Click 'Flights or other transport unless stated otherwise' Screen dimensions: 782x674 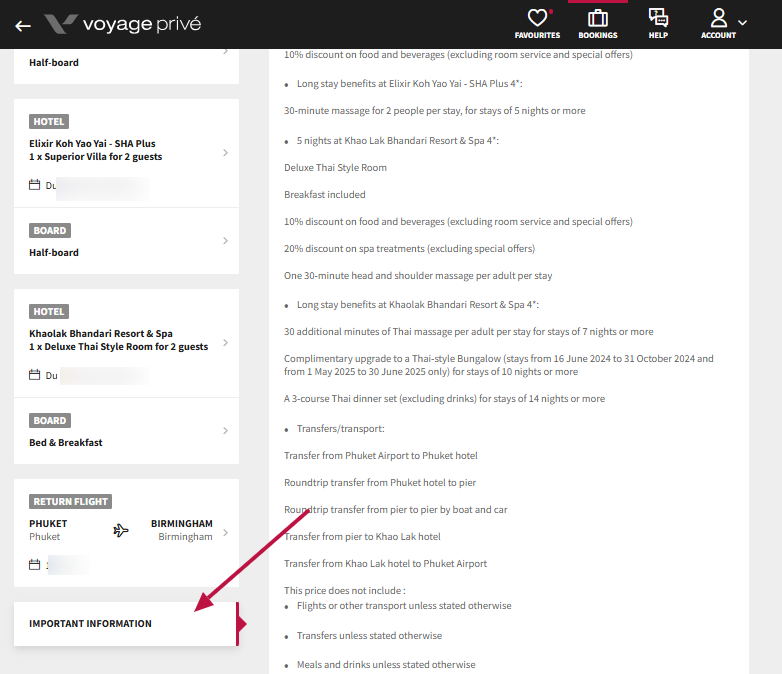(404, 606)
